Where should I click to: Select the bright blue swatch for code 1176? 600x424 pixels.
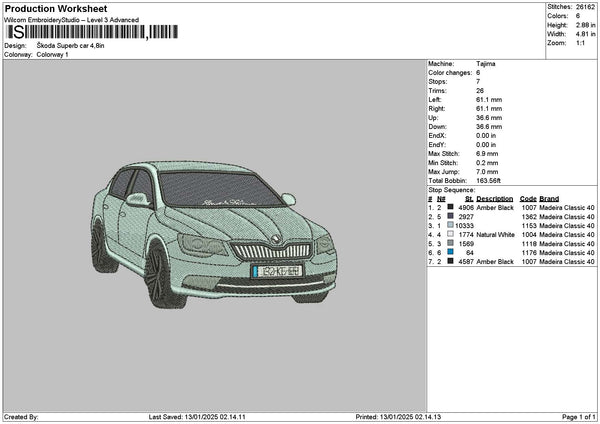pos(449,252)
